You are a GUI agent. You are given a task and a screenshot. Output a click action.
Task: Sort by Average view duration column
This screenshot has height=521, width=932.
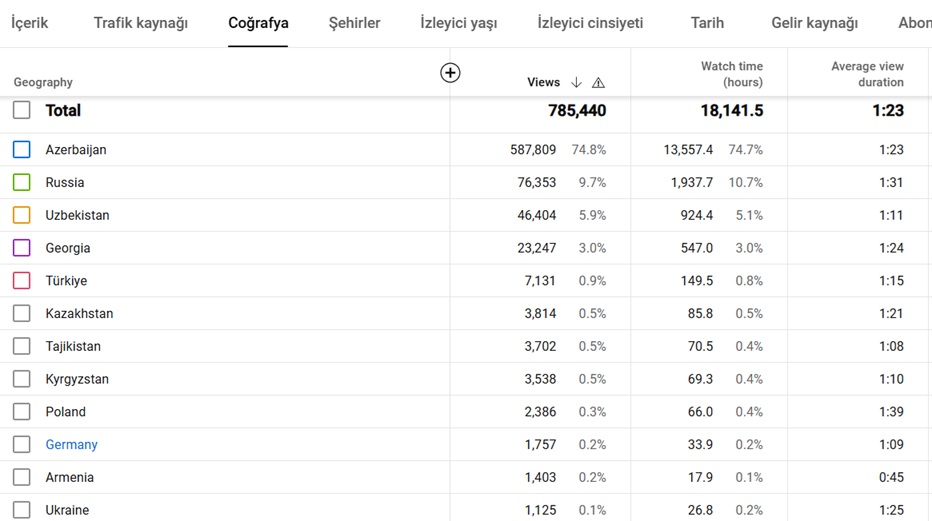tap(867, 74)
